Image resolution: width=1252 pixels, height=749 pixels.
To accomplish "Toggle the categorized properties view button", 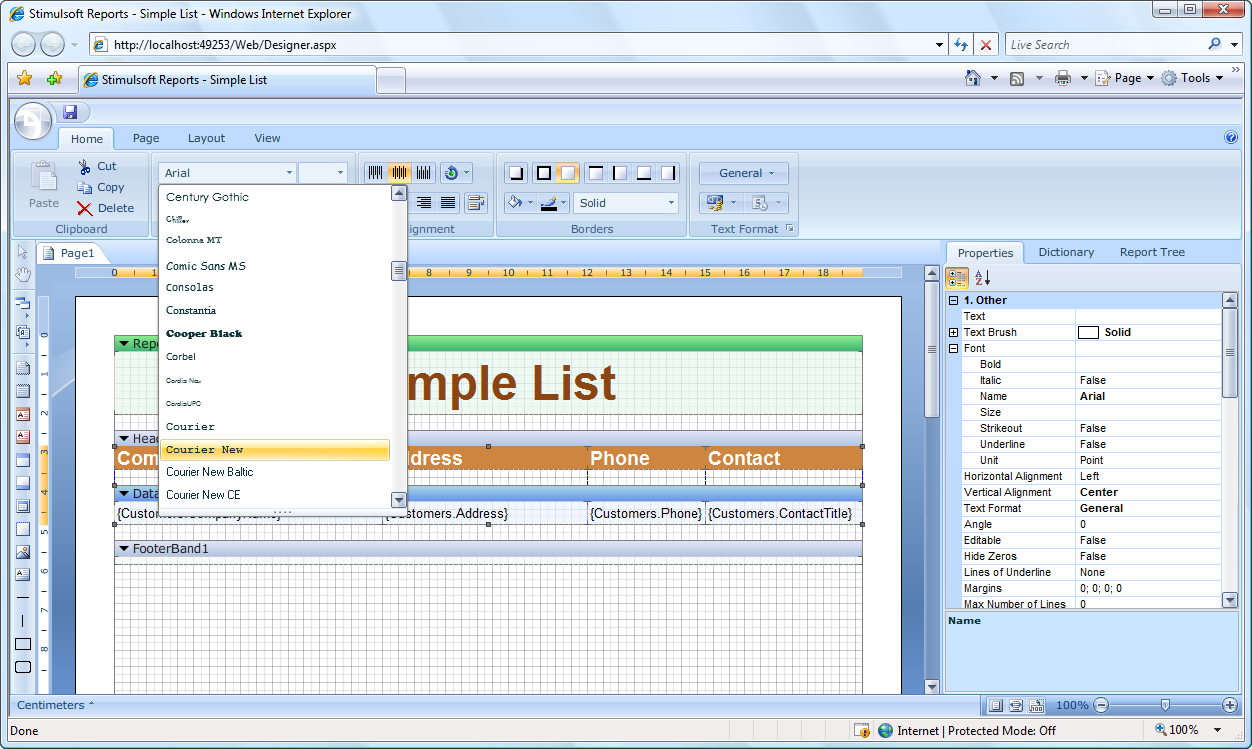I will pyautogui.click(x=957, y=278).
